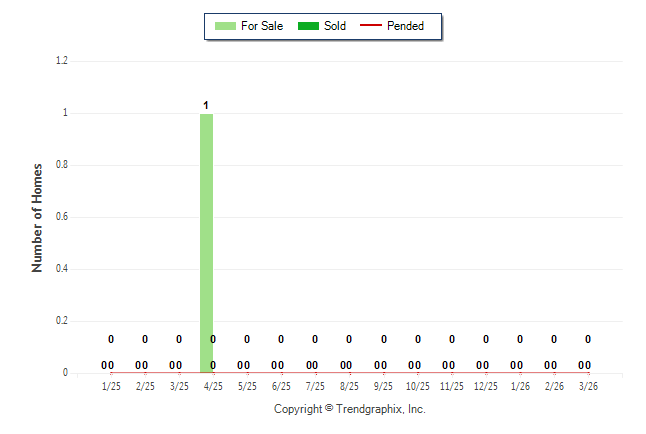
Task: Click the Number of Homes axis title
Action: (x=37, y=217)
